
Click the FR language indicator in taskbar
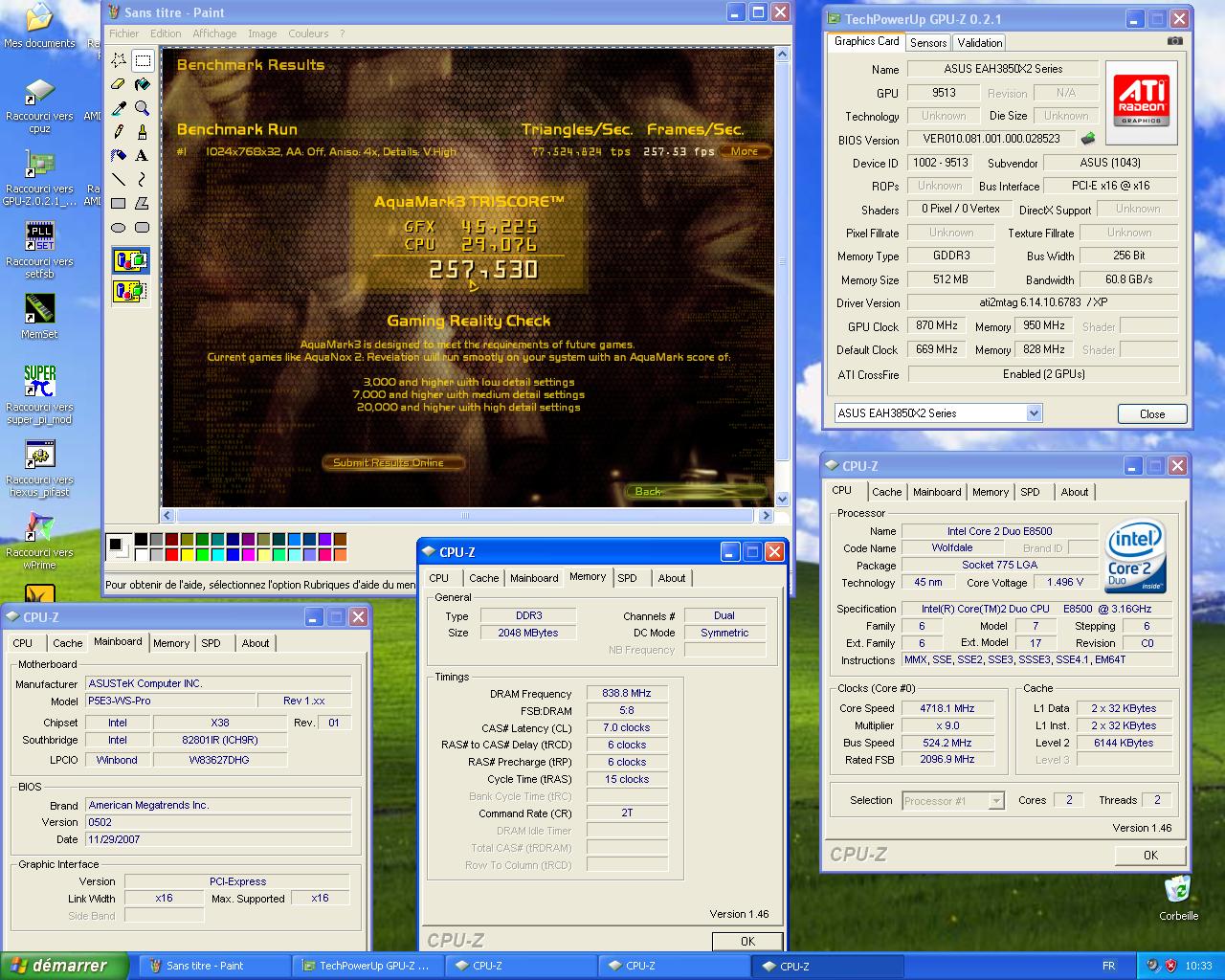pos(1108,966)
